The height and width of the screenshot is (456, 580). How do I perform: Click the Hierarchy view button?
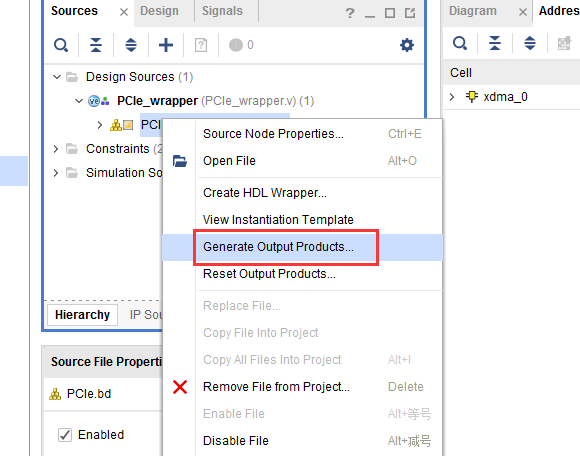pyautogui.click(x=82, y=315)
